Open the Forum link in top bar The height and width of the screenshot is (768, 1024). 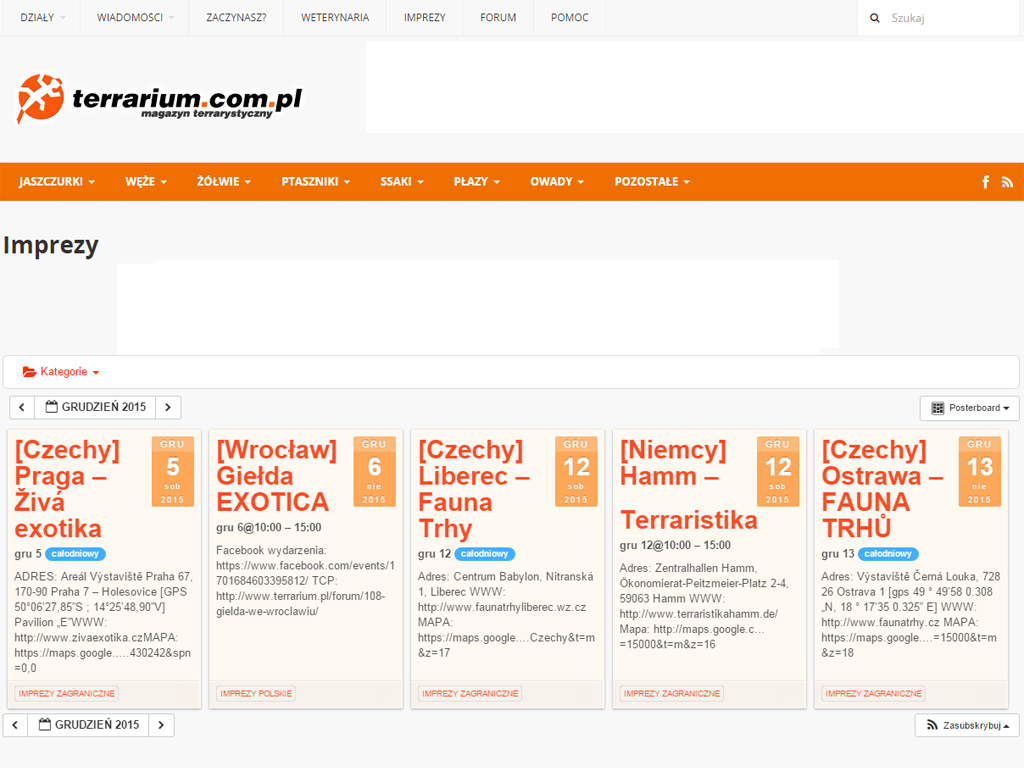pyautogui.click(x=498, y=18)
